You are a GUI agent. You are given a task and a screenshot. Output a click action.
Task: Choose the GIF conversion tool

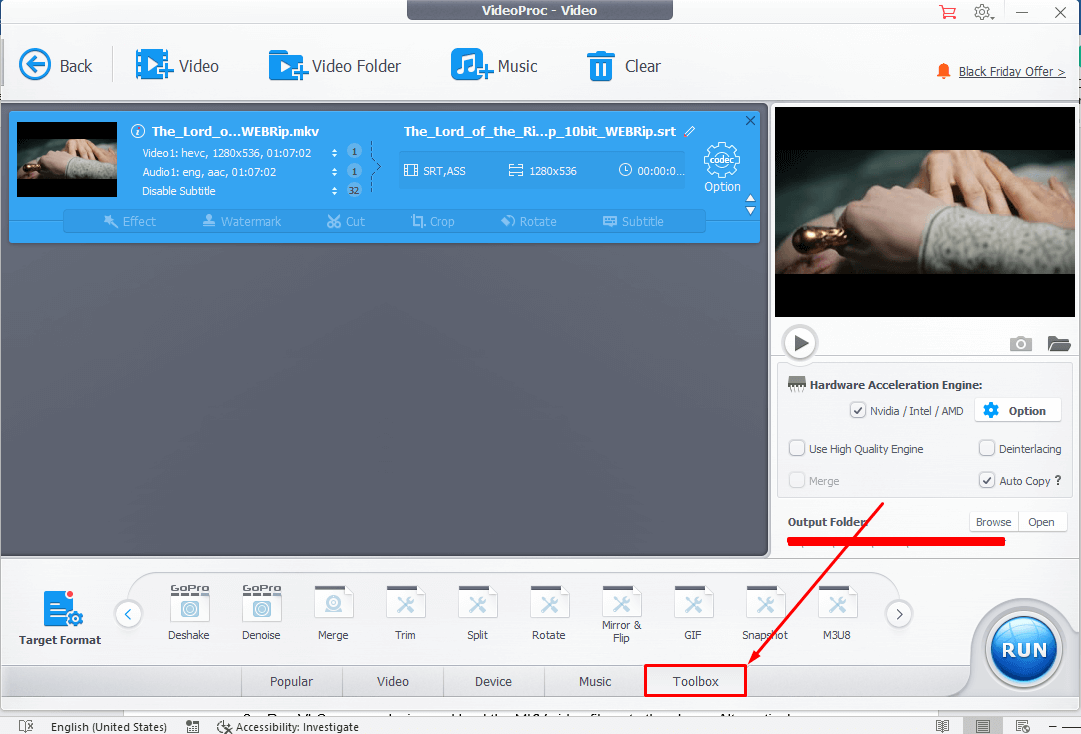693,604
